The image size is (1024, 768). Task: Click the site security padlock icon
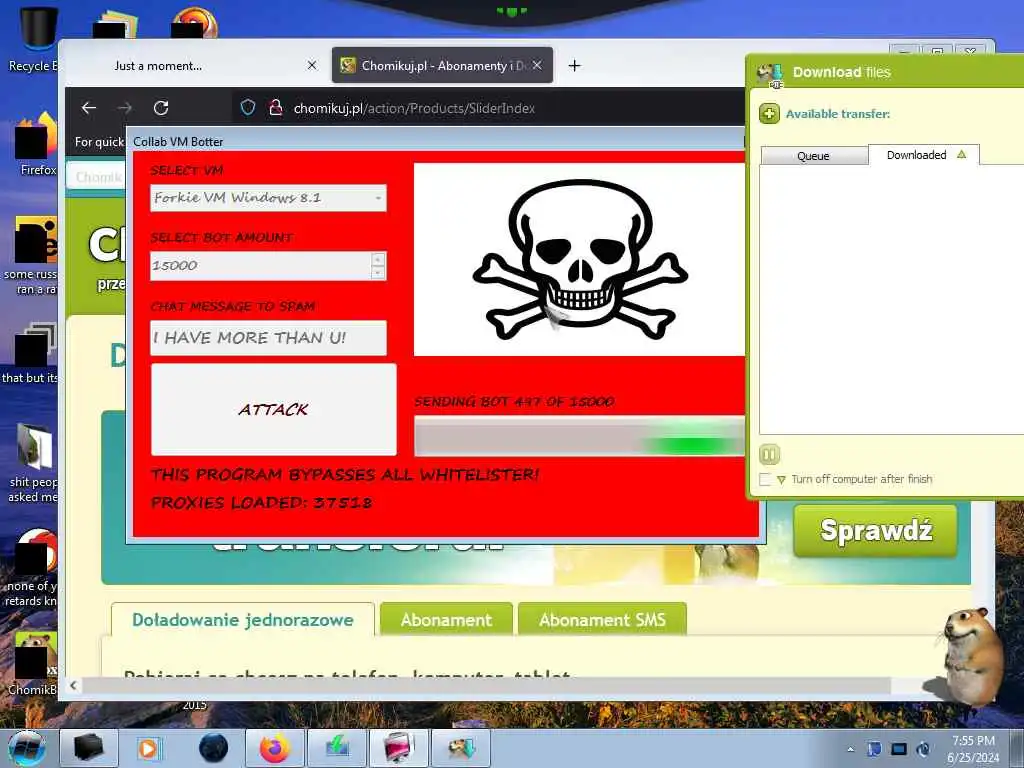[275, 108]
